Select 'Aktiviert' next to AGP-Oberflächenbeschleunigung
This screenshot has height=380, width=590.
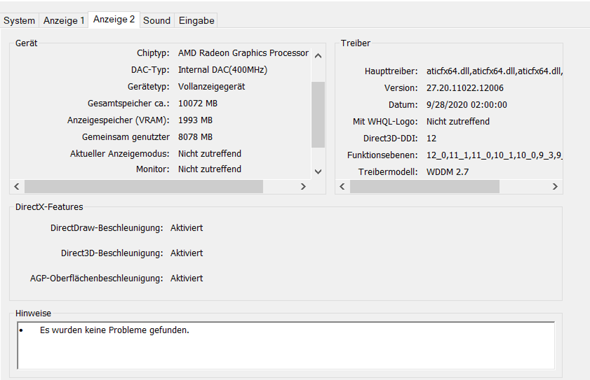pyautogui.click(x=187, y=278)
